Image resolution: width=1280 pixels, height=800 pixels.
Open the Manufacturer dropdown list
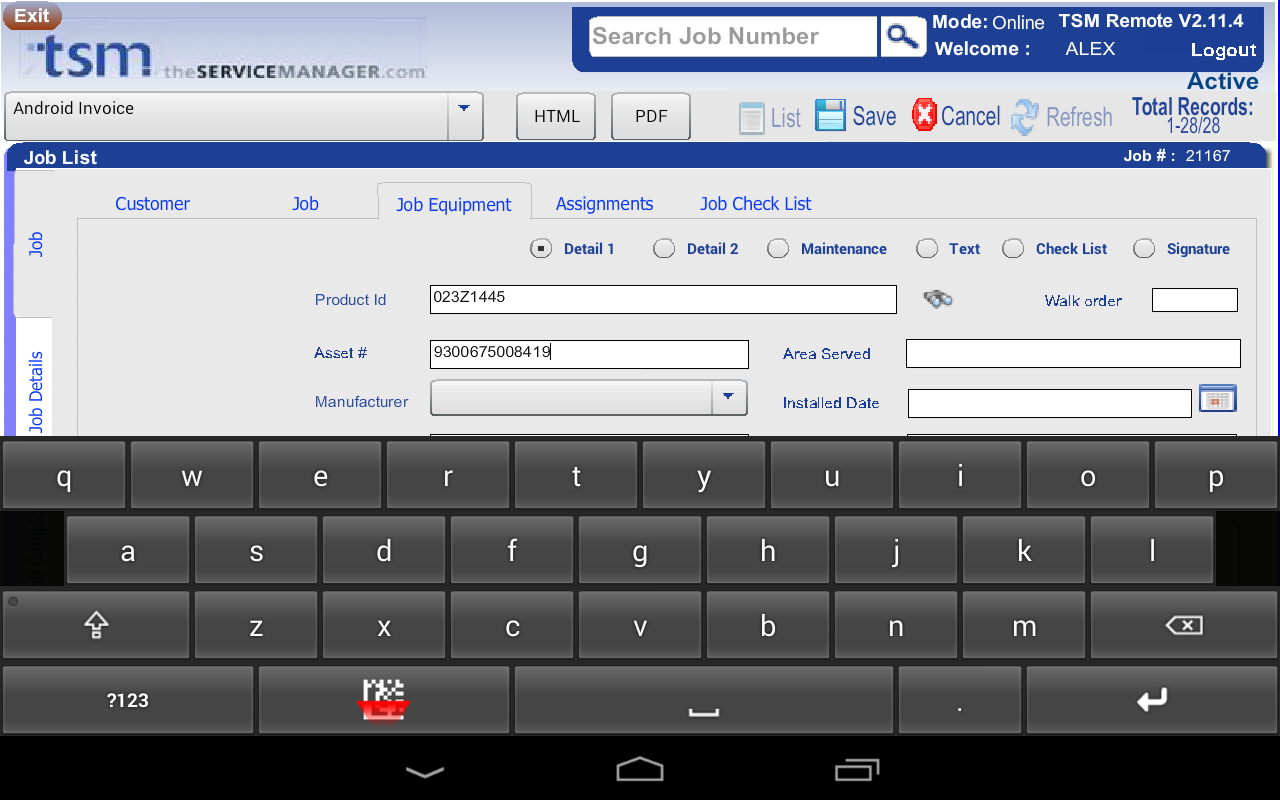click(x=728, y=397)
